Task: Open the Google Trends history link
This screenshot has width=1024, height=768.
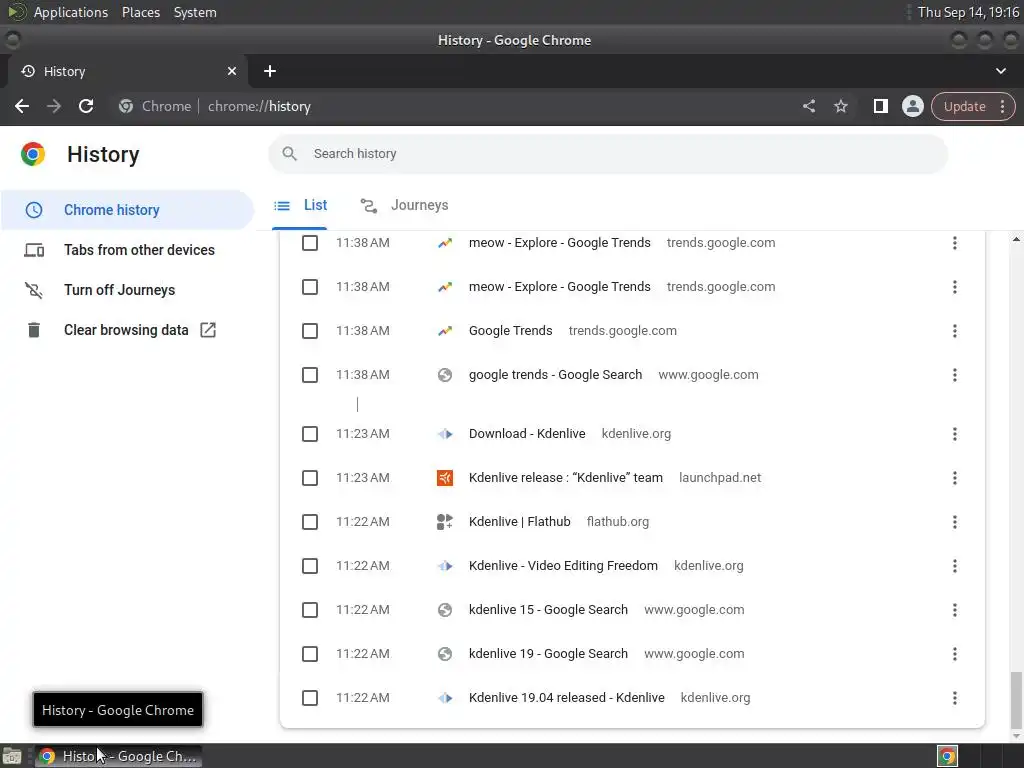Action: tap(511, 331)
